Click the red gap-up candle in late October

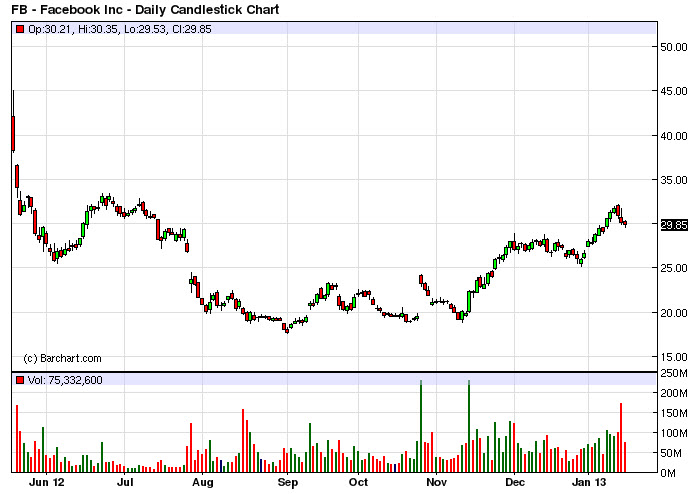[421, 279]
